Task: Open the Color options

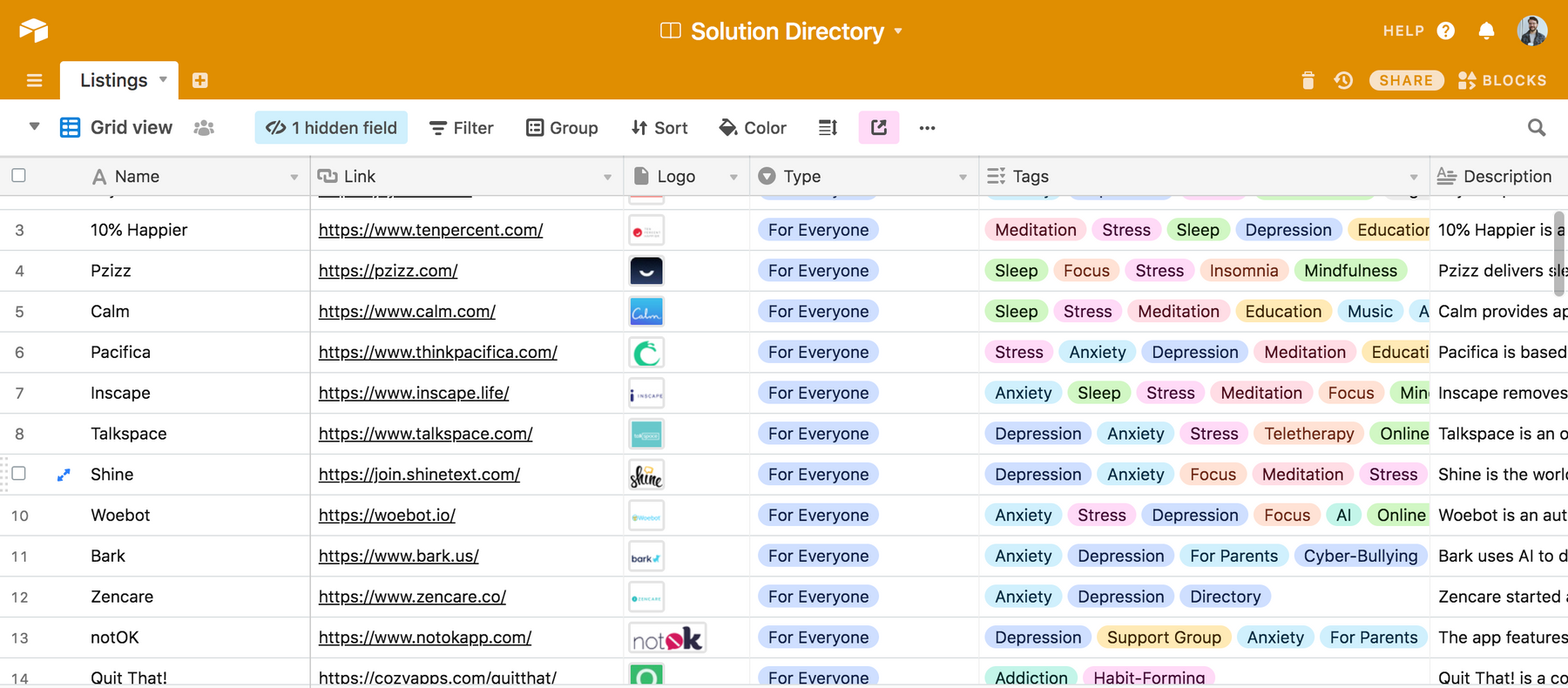Action: pos(753,128)
